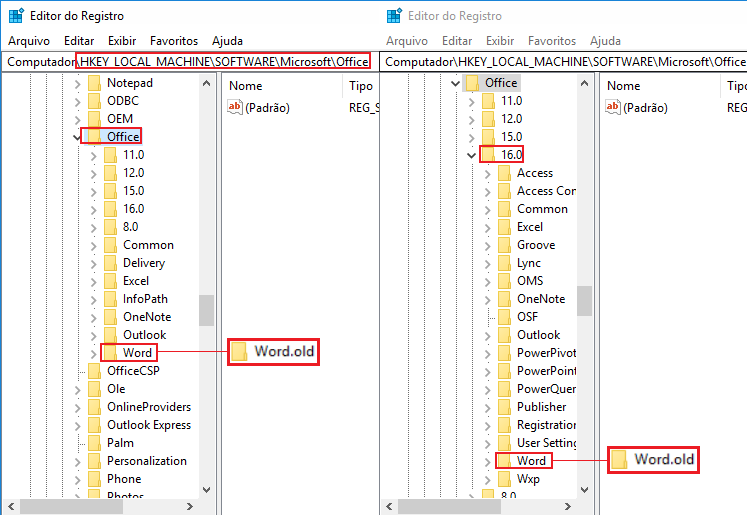Select Delivery folder icon in left tree

coord(110,263)
